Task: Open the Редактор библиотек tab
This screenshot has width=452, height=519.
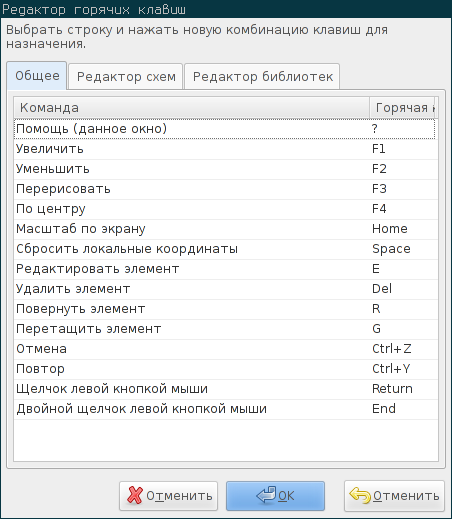Action: pos(262,77)
